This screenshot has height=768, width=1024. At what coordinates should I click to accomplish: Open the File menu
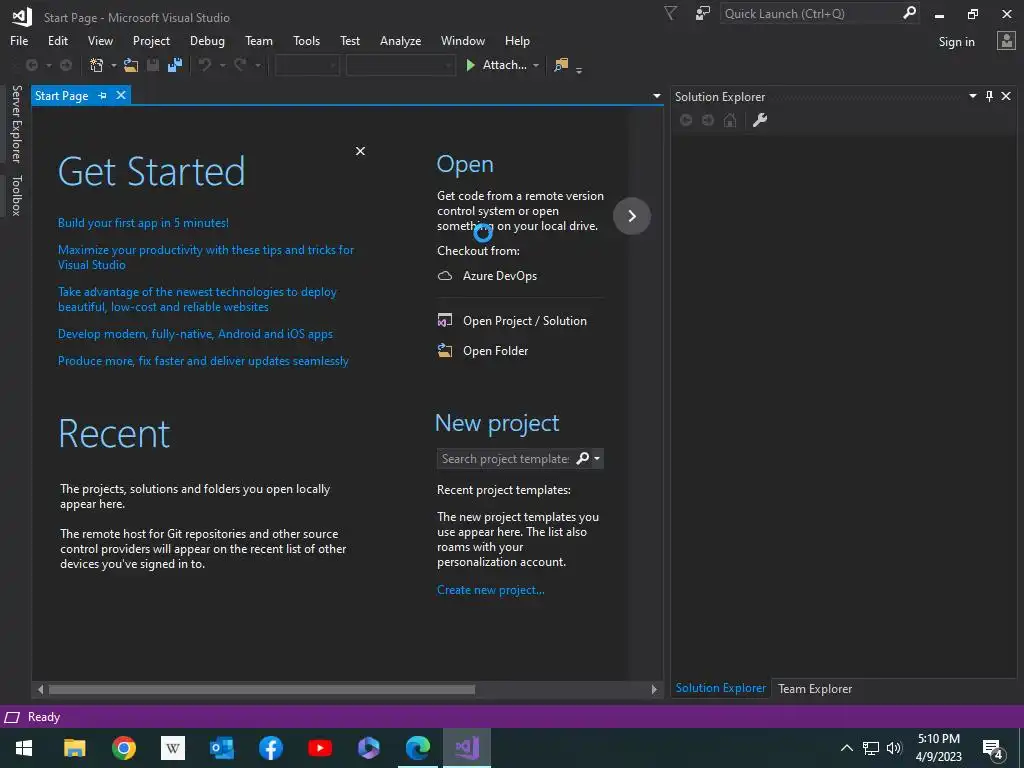(x=19, y=40)
